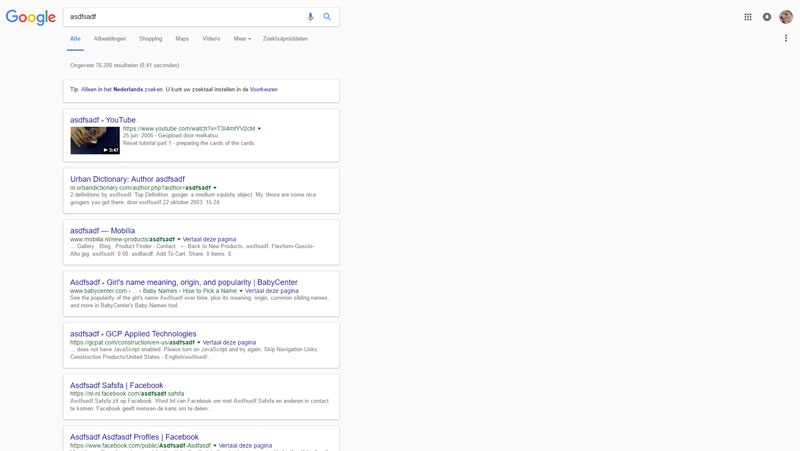Expand arrow next to urbandictionary URL
Screen dimensions: 800x451
(x=215, y=188)
